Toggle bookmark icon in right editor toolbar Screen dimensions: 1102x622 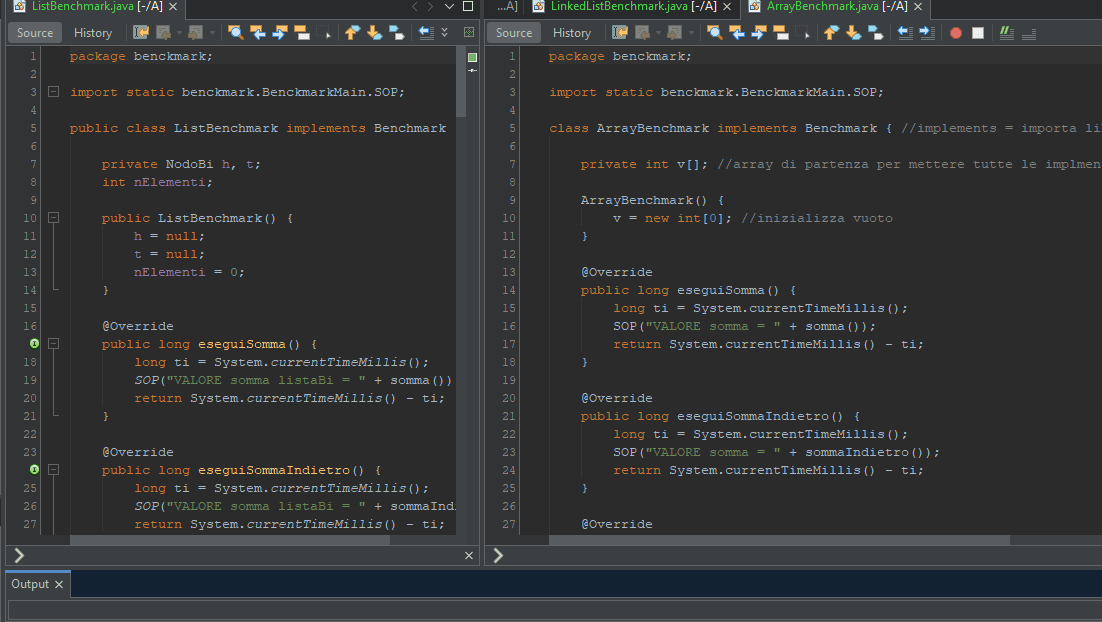(876, 32)
